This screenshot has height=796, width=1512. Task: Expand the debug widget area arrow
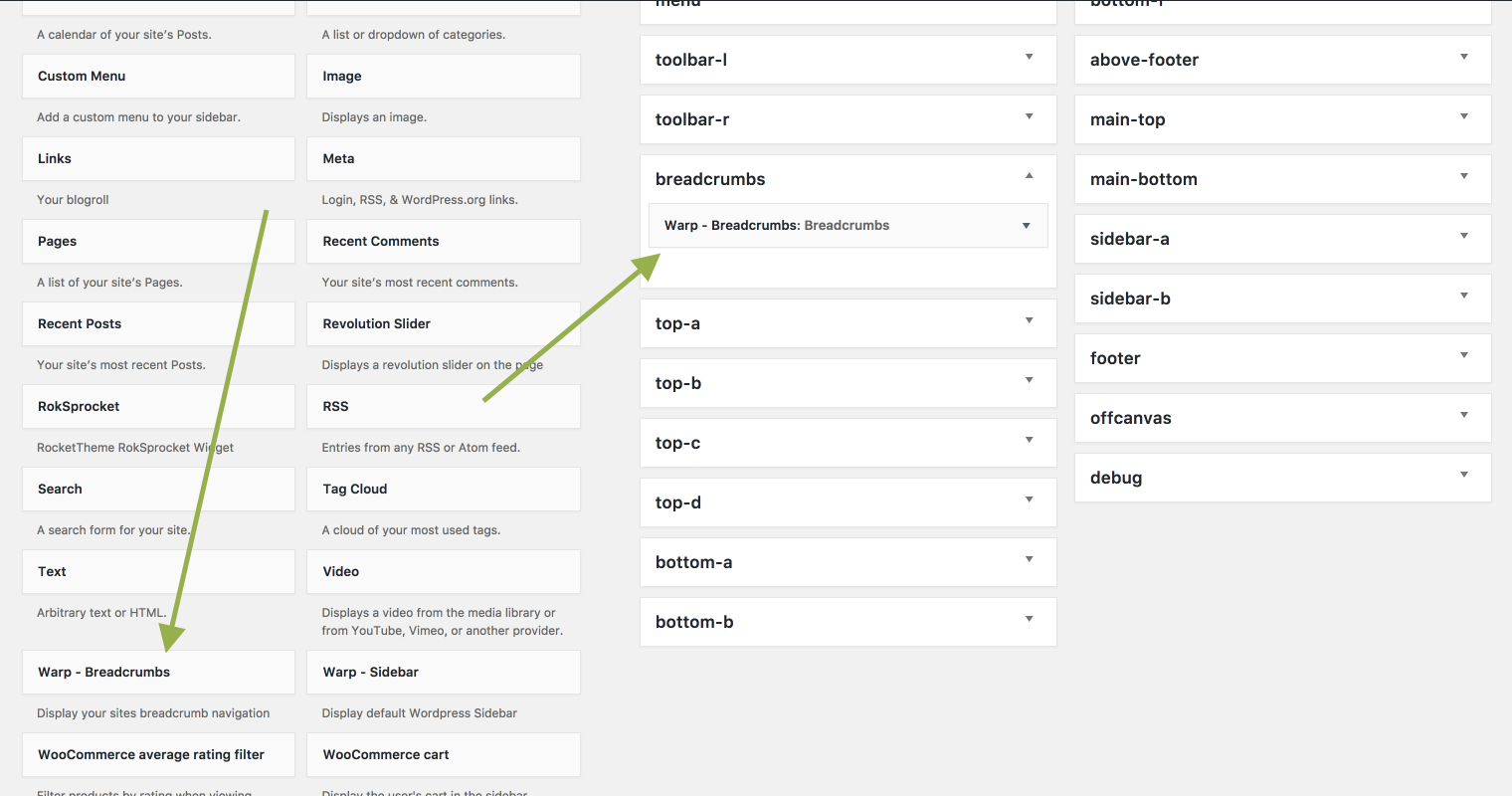[x=1464, y=475]
